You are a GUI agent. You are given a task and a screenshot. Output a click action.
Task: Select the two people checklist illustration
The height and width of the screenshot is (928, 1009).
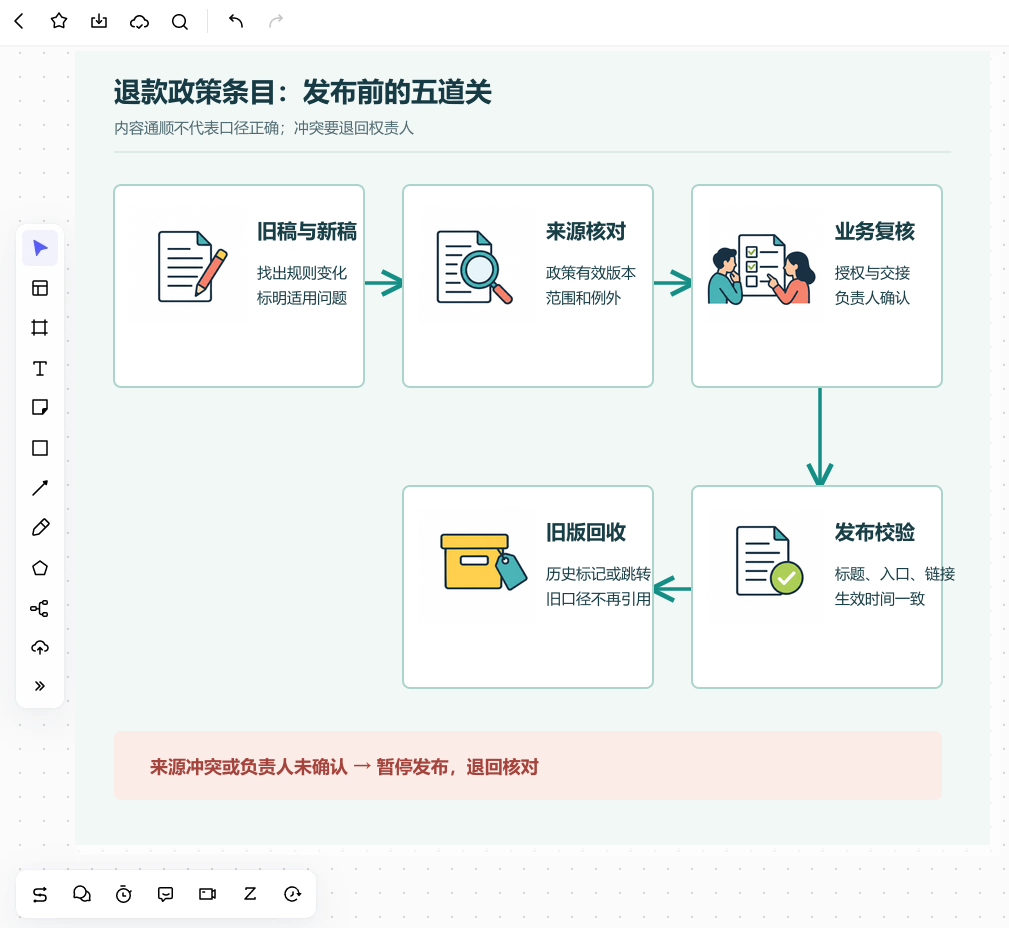point(761,268)
